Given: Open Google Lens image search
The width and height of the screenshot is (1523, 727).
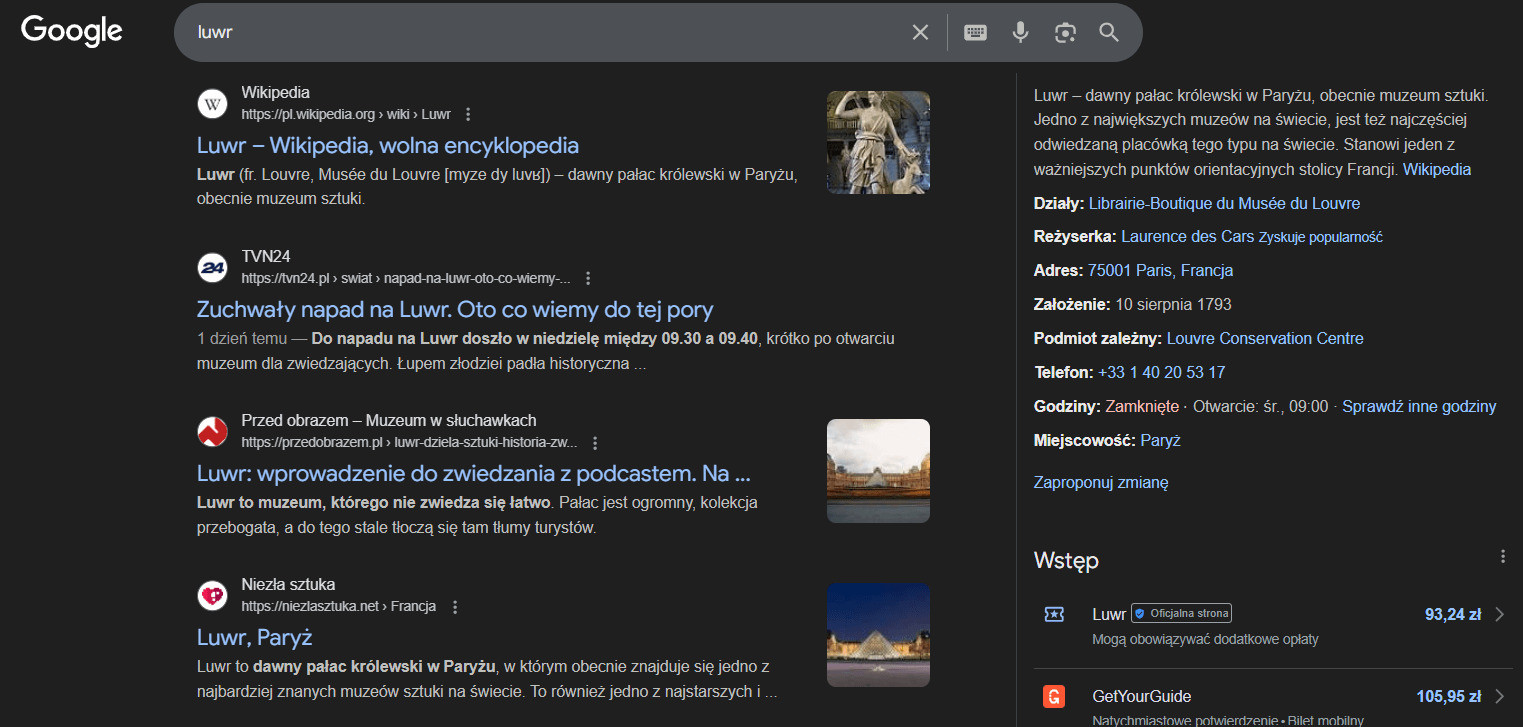Looking at the screenshot, I should tap(1065, 33).
